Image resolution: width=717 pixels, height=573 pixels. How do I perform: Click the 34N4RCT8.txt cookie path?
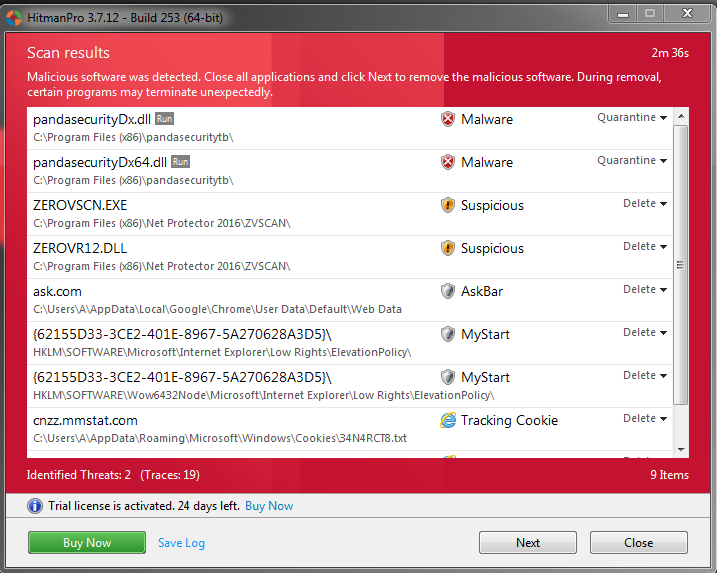click(x=220, y=438)
